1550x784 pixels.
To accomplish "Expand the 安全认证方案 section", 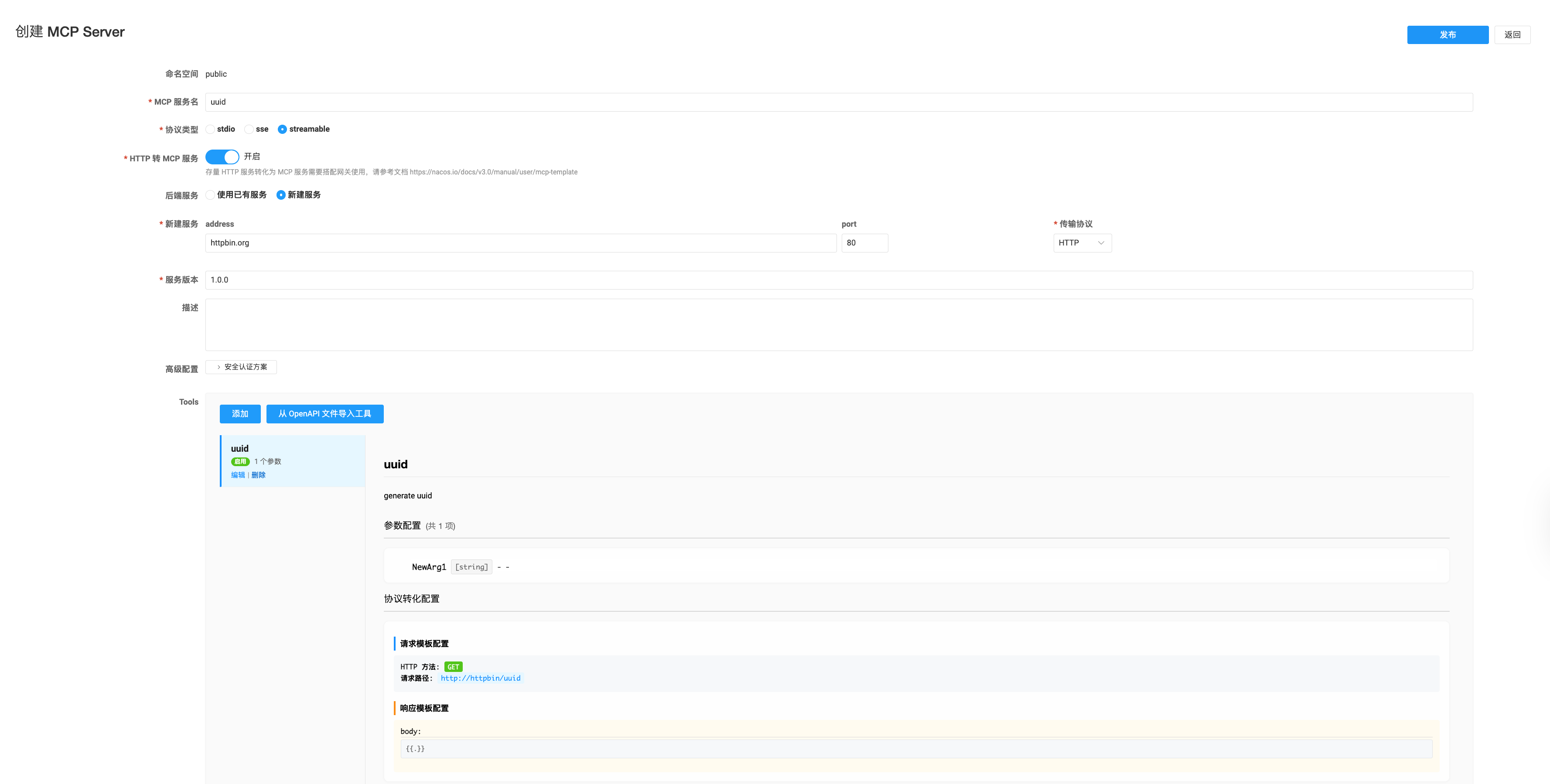I will tap(241, 367).
